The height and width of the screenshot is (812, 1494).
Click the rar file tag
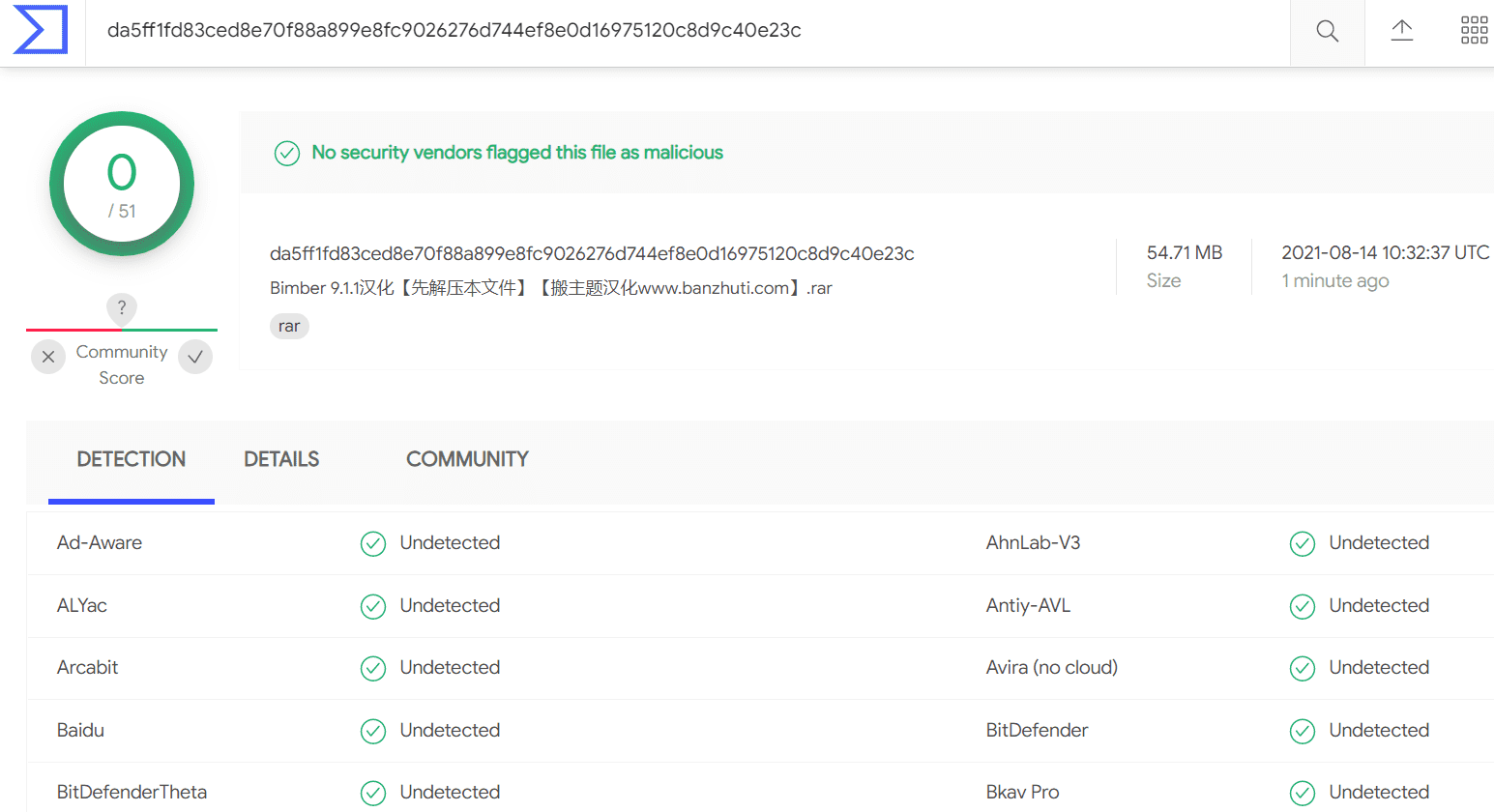(289, 327)
